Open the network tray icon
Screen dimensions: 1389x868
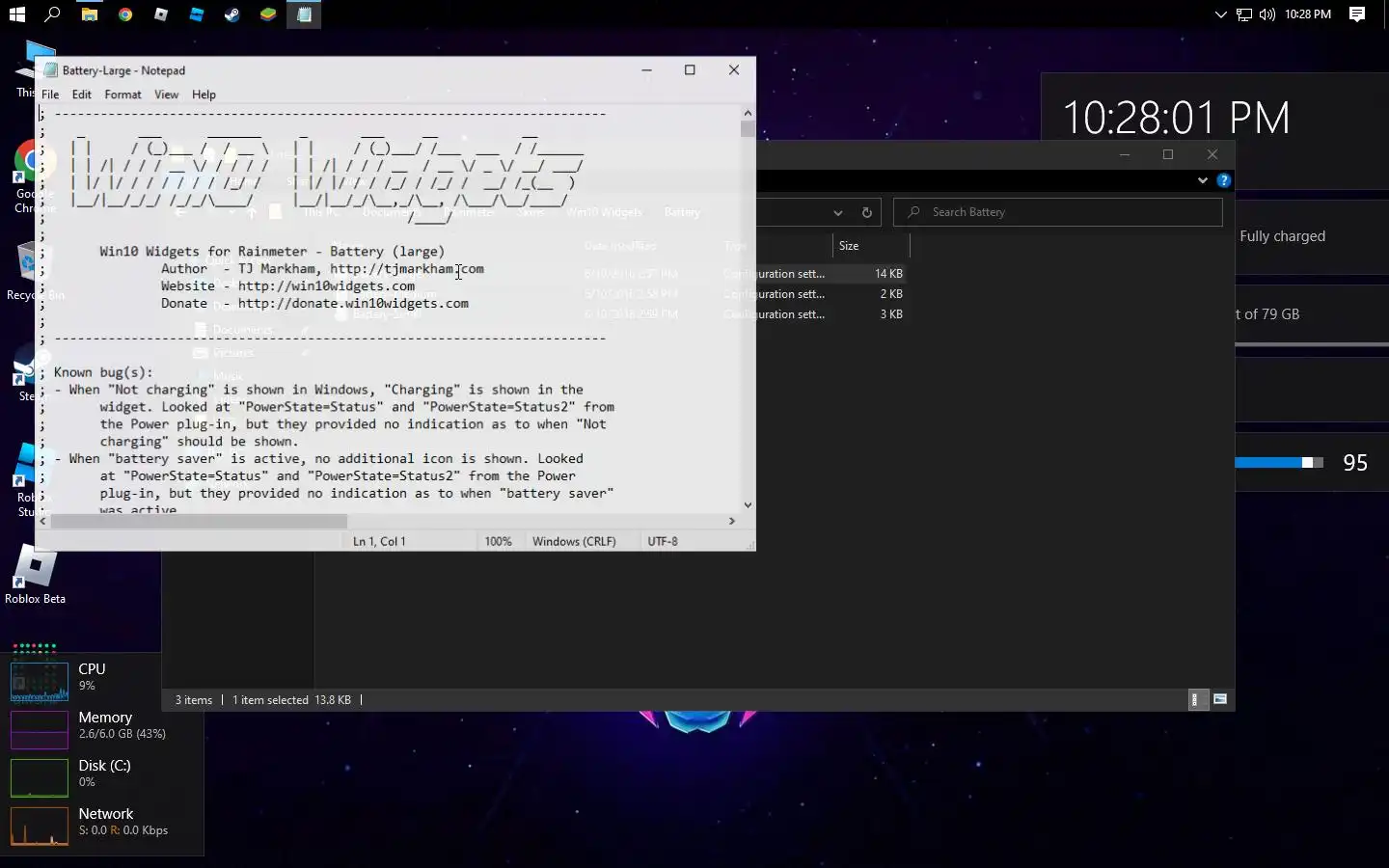coord(1244,14)
